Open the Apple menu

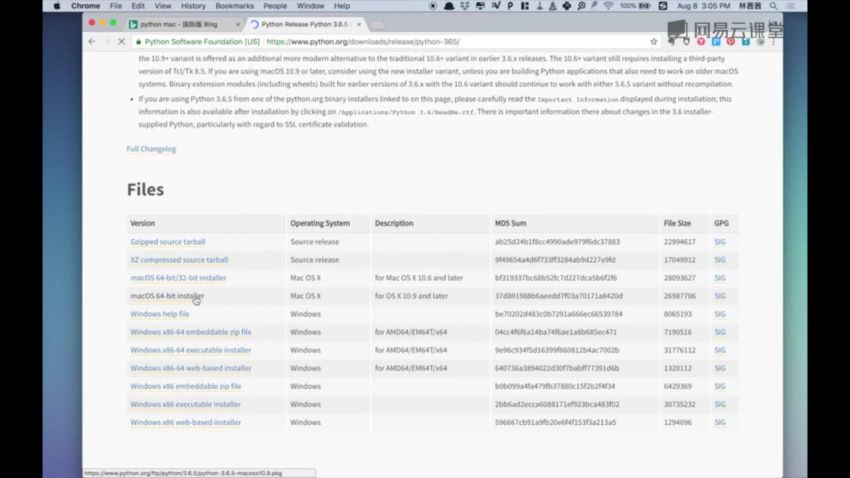[x=57, y=6]
